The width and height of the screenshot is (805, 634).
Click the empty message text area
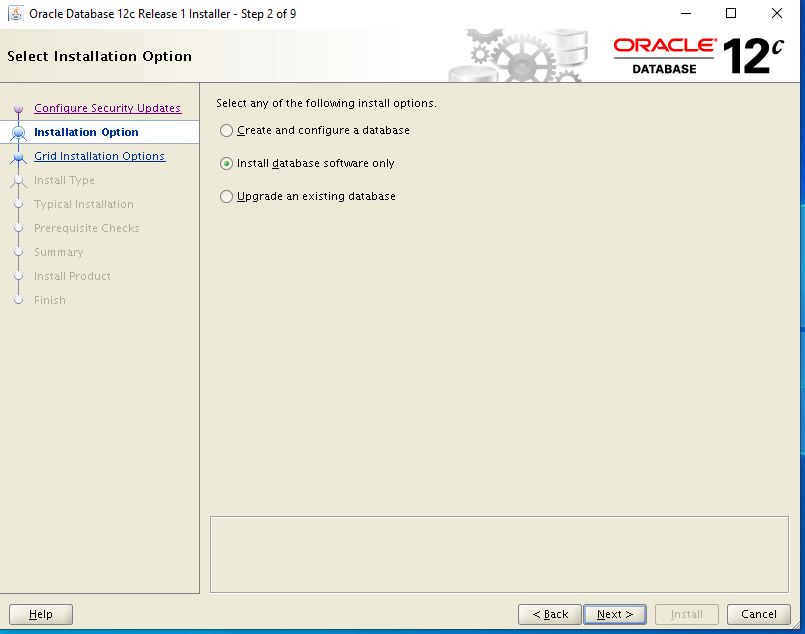pyautogui.click(x=499, y=554)
